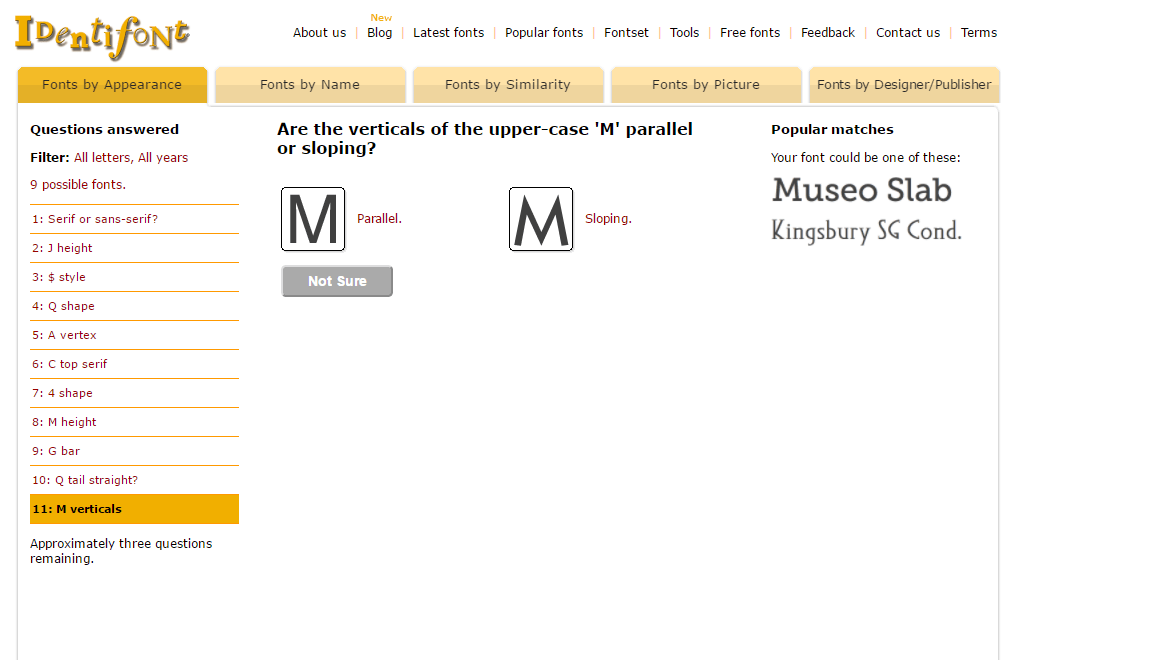
Task: Click the Museo Slab font sample
Action: [x=861, y=190]
